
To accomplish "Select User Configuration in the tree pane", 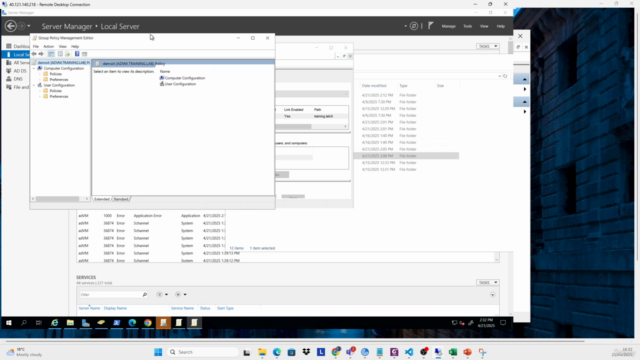I will point(59,85).
